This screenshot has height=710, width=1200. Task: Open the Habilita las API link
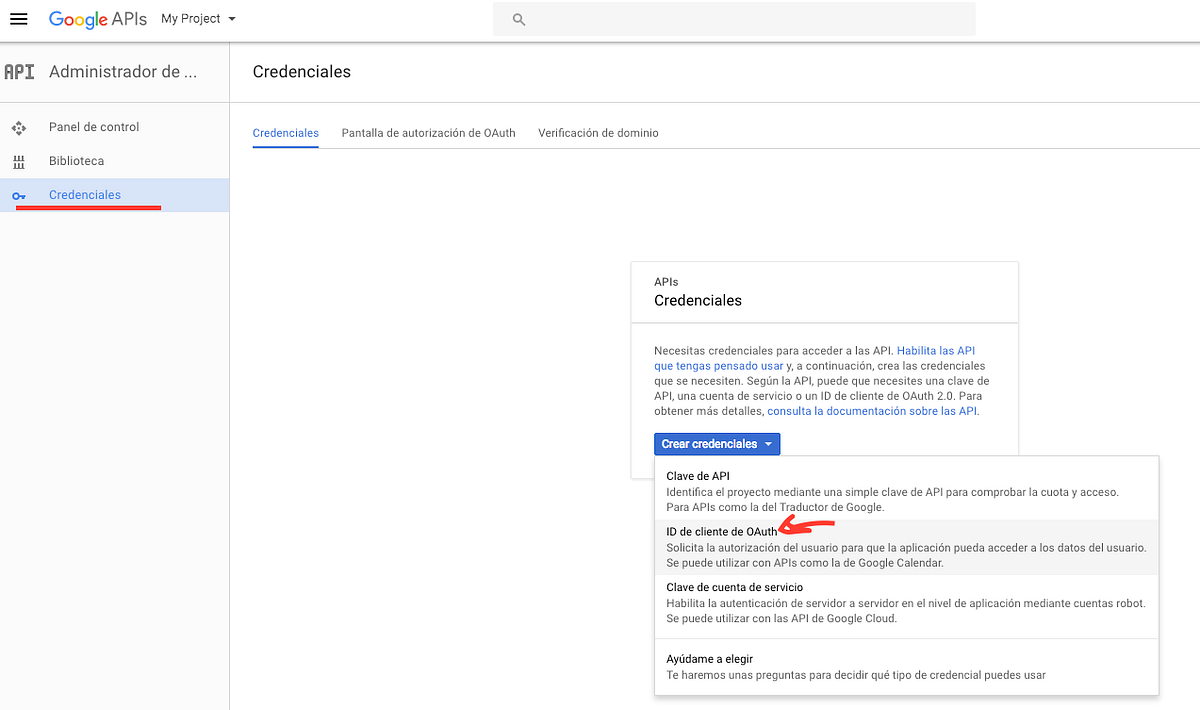[936, 350]
